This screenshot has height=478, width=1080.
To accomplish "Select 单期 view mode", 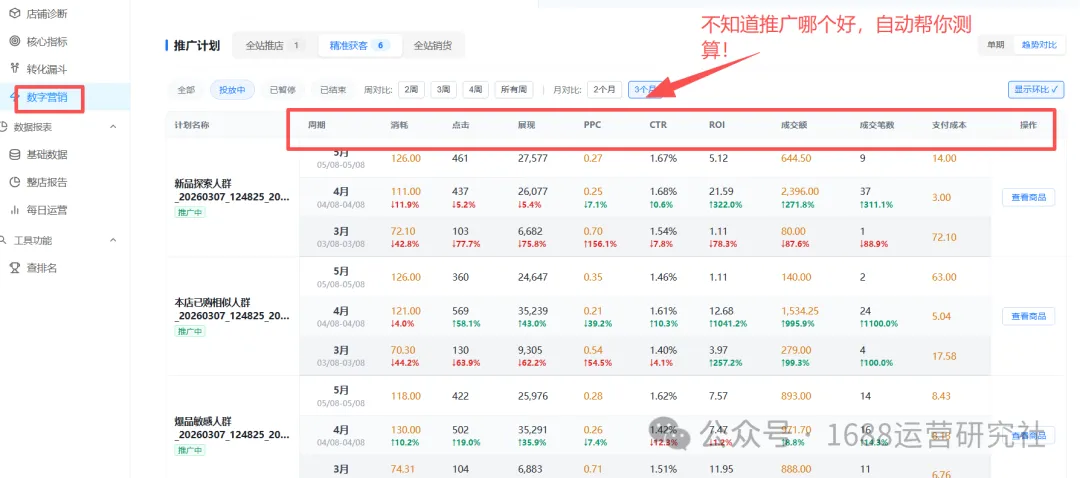I will pyautogui.click(x=995, y=45).
